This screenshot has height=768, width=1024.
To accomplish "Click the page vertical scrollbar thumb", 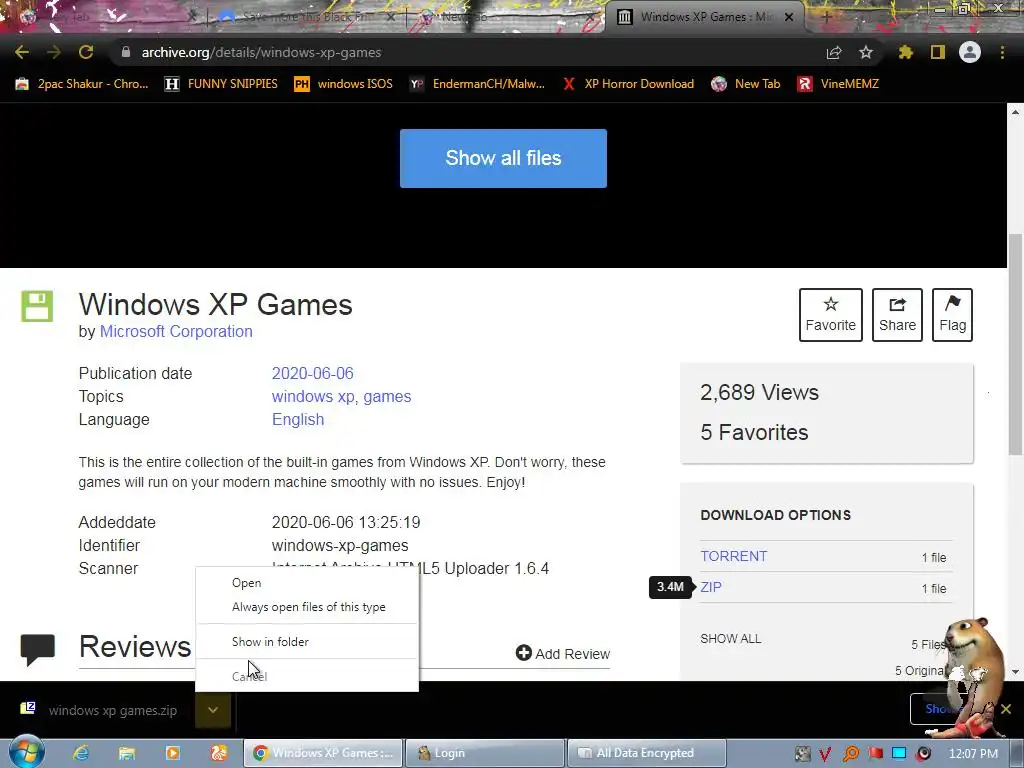I will (x=1015, y=344).
